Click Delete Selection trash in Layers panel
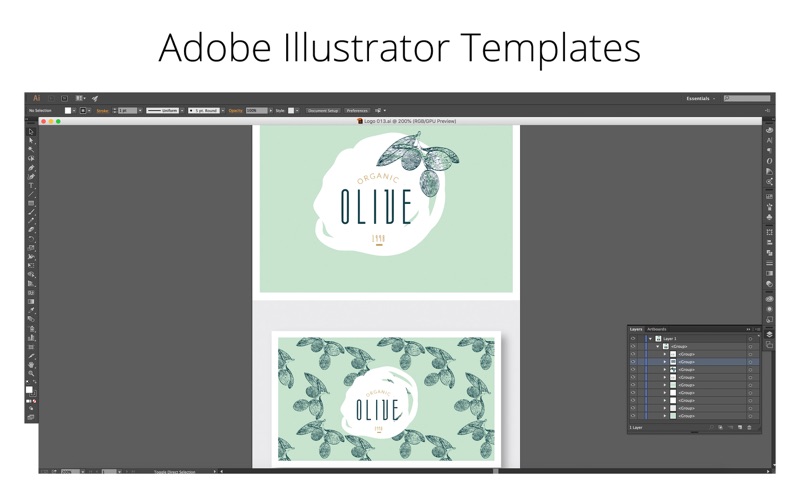Screen dimensions: 800x500 click(x=749, y=428)
